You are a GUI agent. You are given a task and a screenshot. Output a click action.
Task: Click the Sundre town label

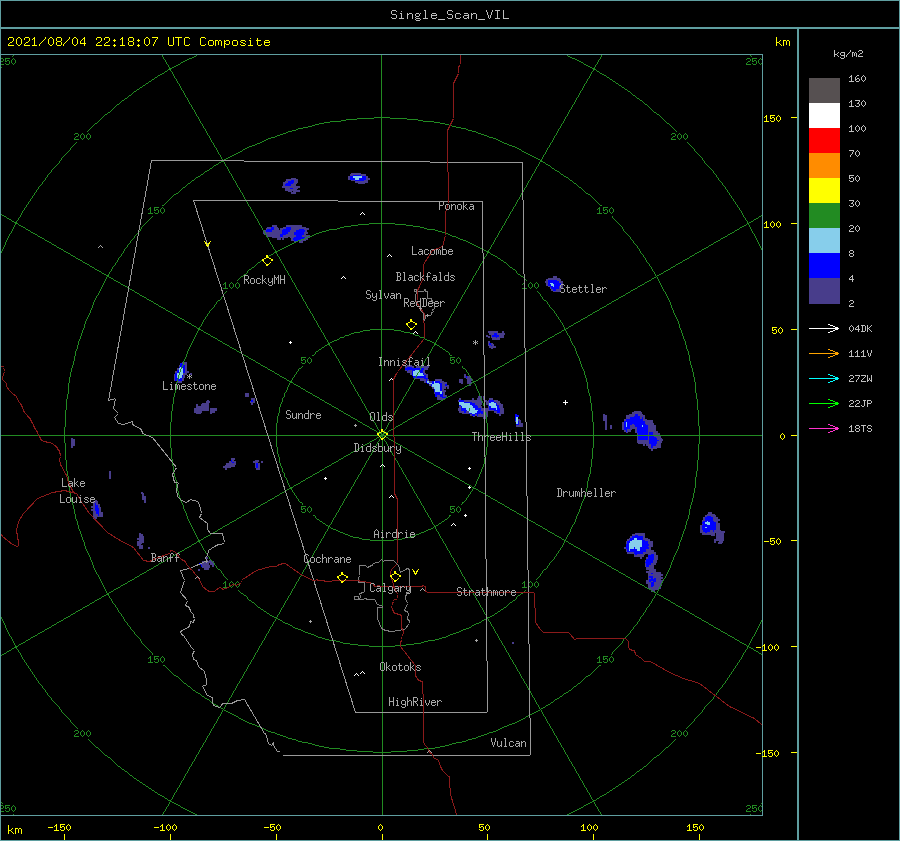303,414
